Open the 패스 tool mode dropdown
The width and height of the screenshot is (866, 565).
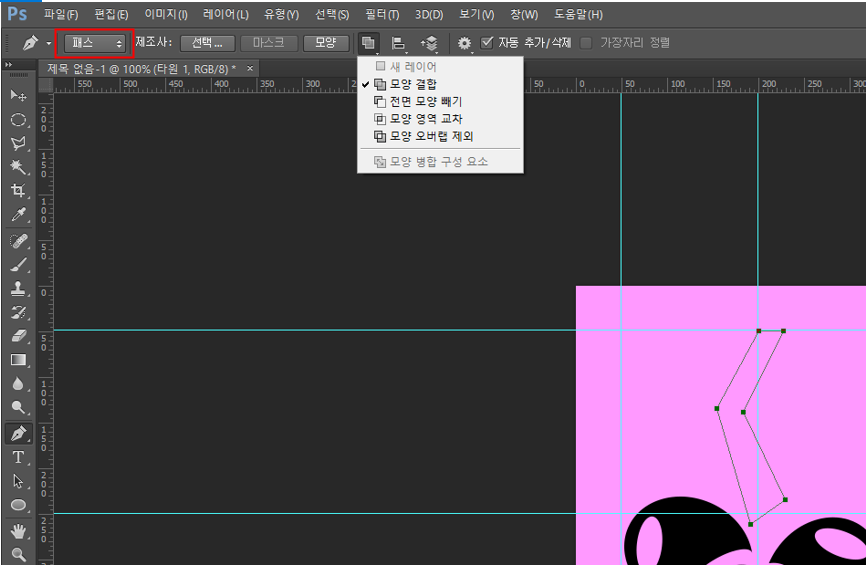[x=95, y=43]
